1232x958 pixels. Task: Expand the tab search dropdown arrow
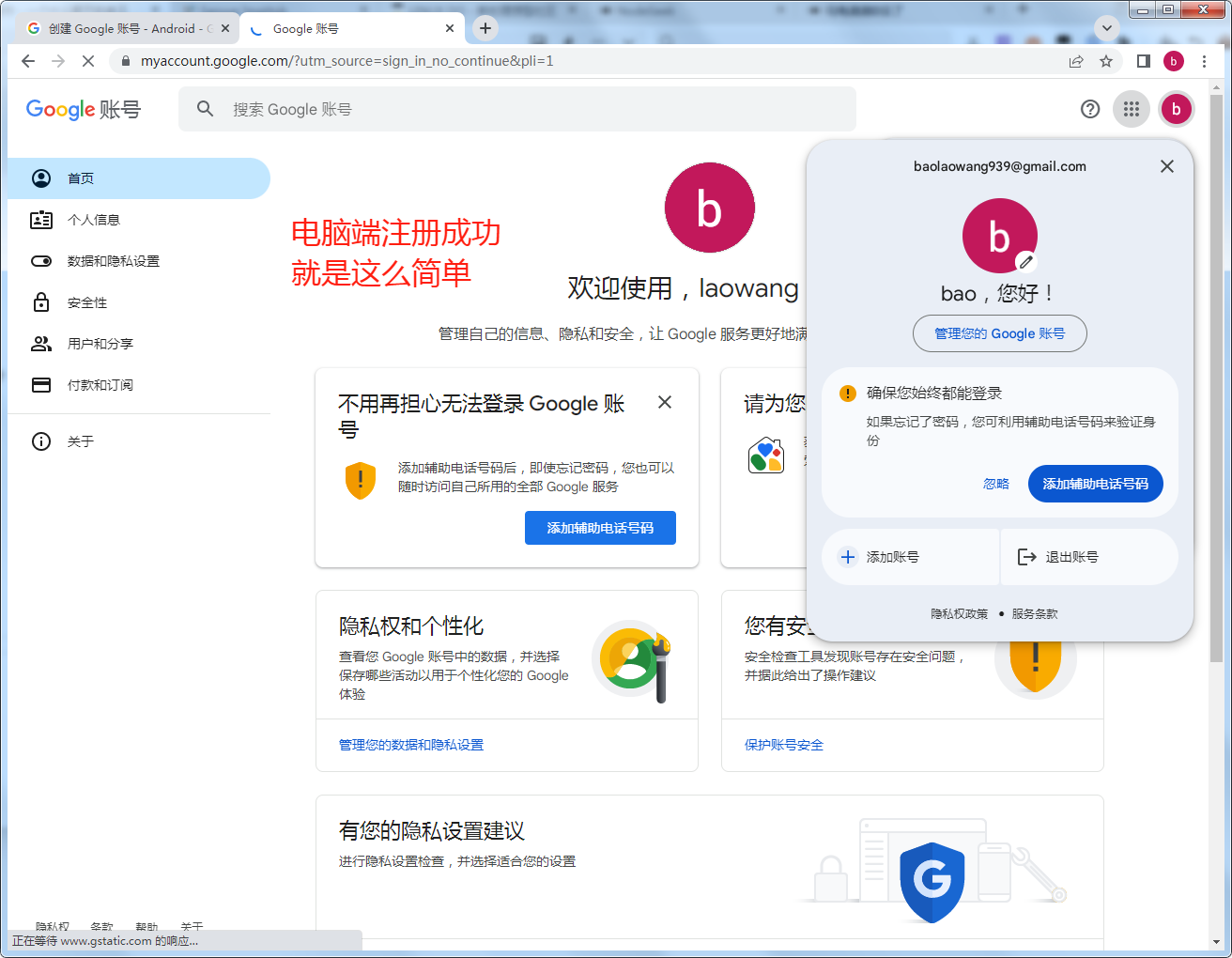point(1106,28)
